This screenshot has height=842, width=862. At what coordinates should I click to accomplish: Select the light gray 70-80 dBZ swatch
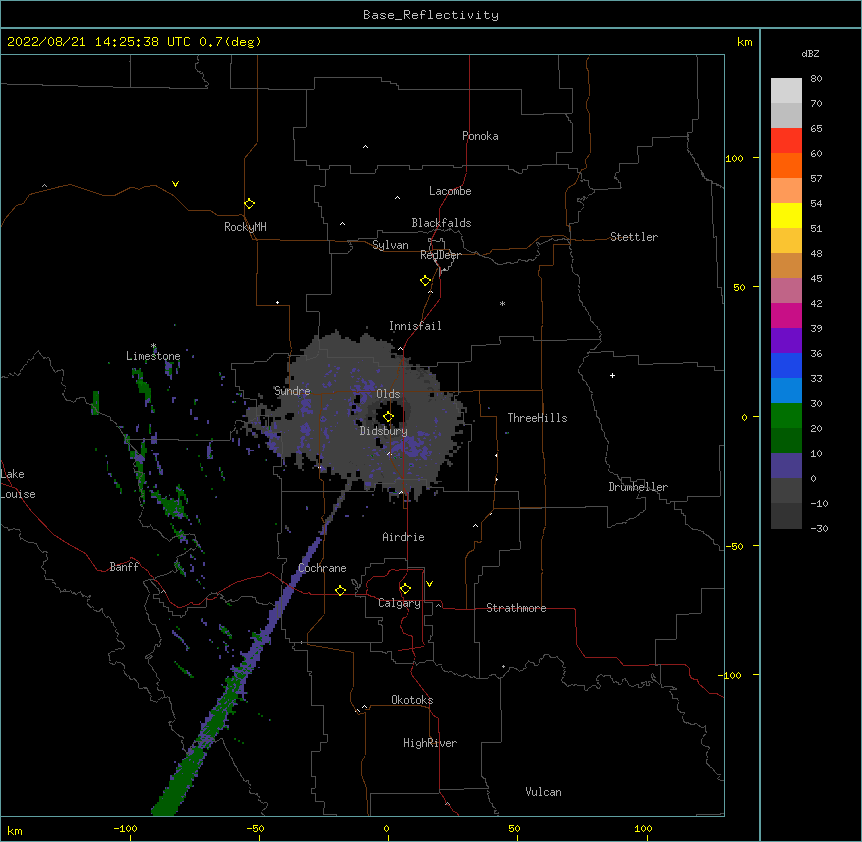pyautogui.click(x=786, y=91)
